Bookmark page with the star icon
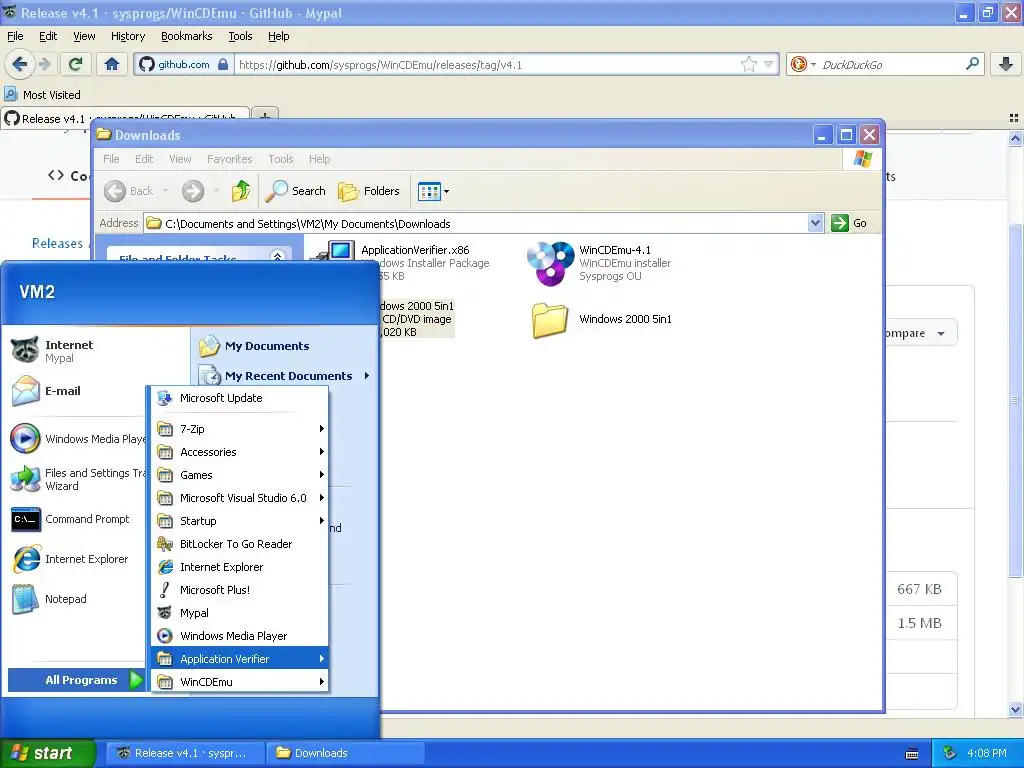This screenshot has height=768, width=1024. pos(748,64)
